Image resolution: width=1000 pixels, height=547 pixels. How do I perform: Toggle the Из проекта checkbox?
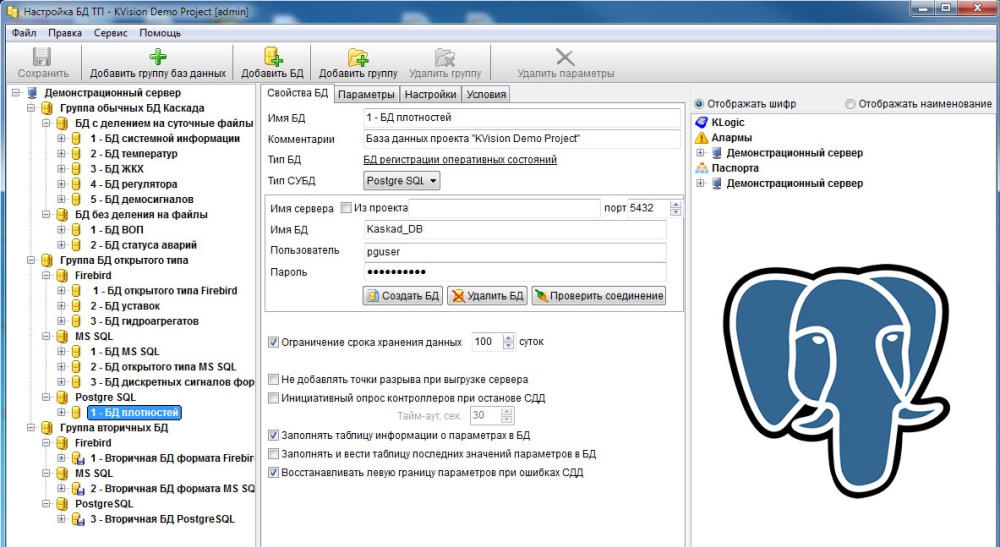346,208
